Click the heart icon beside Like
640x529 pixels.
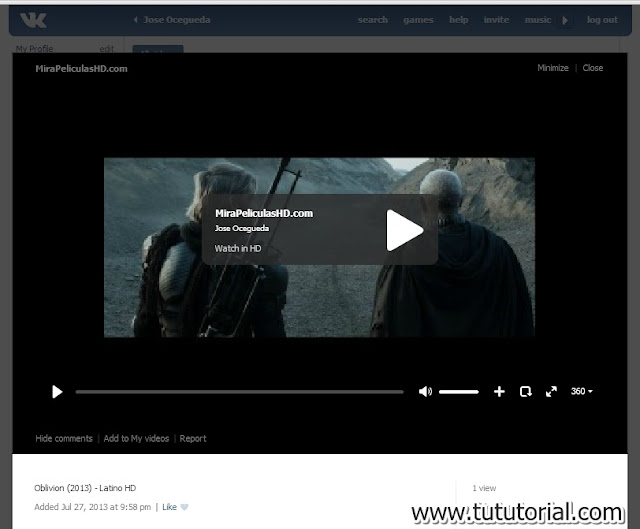pos(184,507)
